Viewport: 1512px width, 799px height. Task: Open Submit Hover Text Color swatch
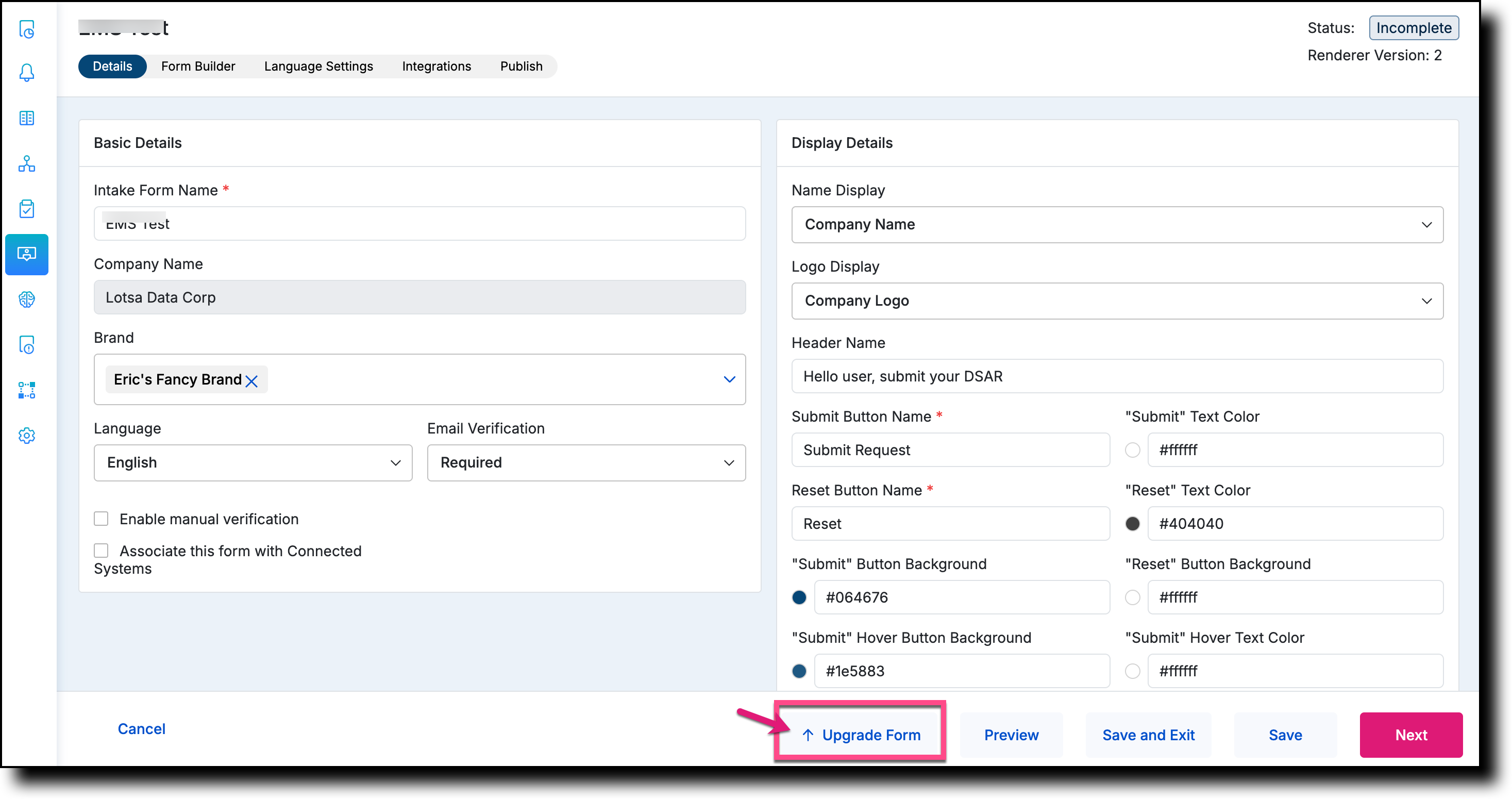click(1132, 671)
